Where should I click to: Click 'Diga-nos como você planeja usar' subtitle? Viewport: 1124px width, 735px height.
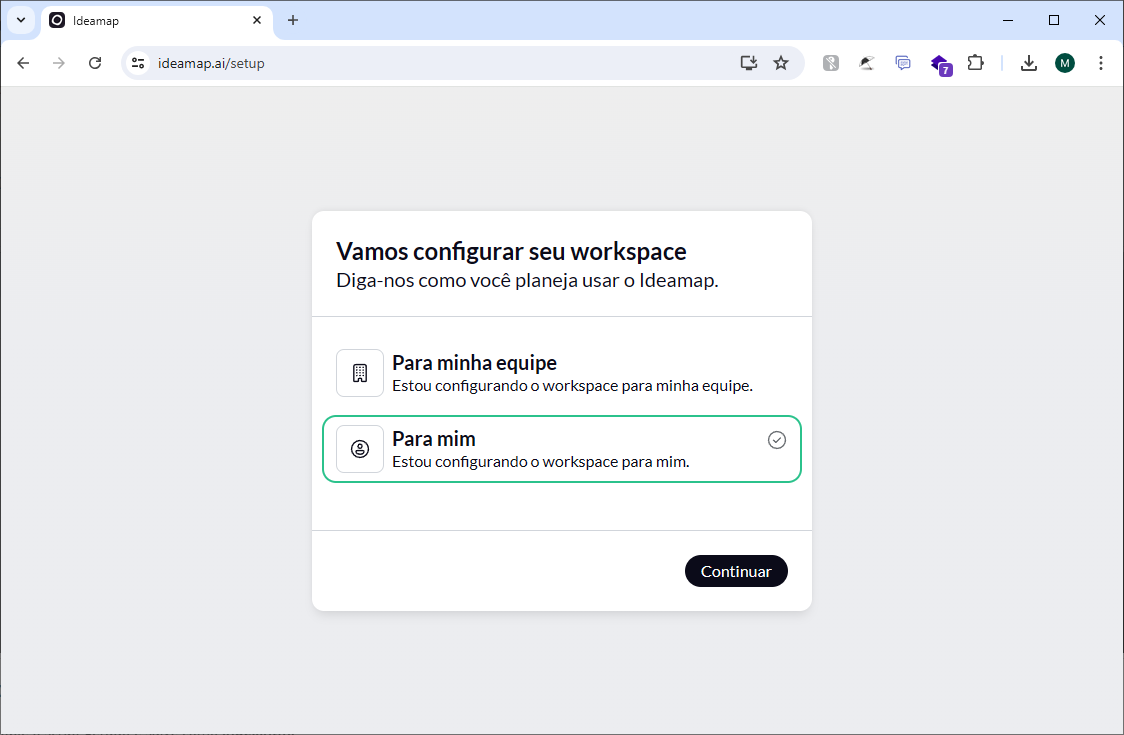(527, 280)
